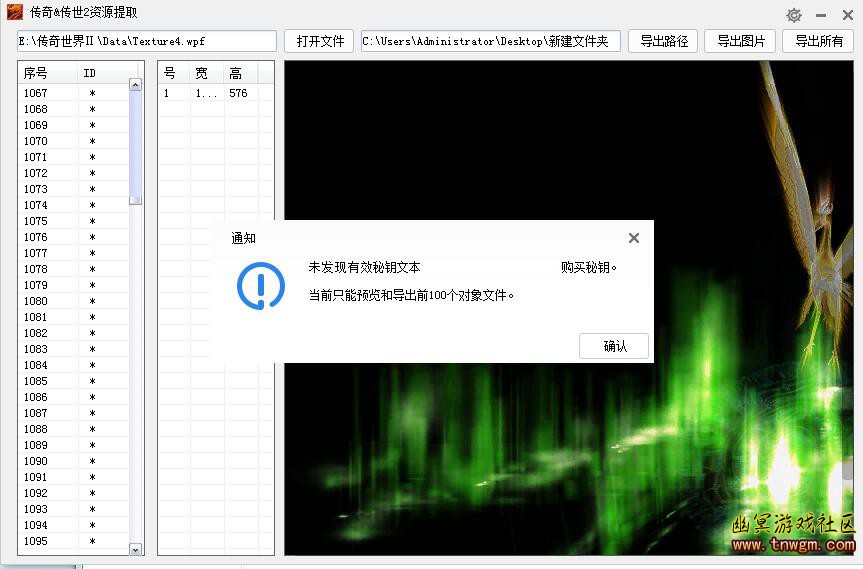Sort list by 序号 column header
The width and height of the screenshot is (863, 569).
48,73
